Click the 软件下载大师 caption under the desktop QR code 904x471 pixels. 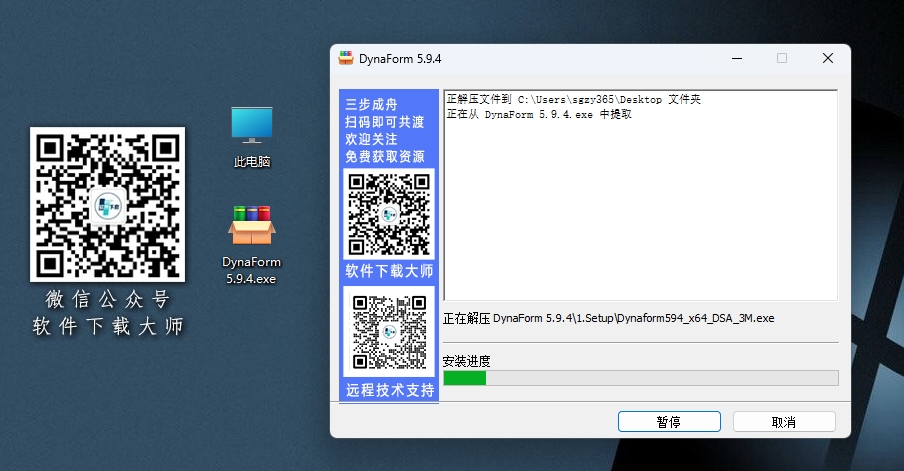coord(108,326)
